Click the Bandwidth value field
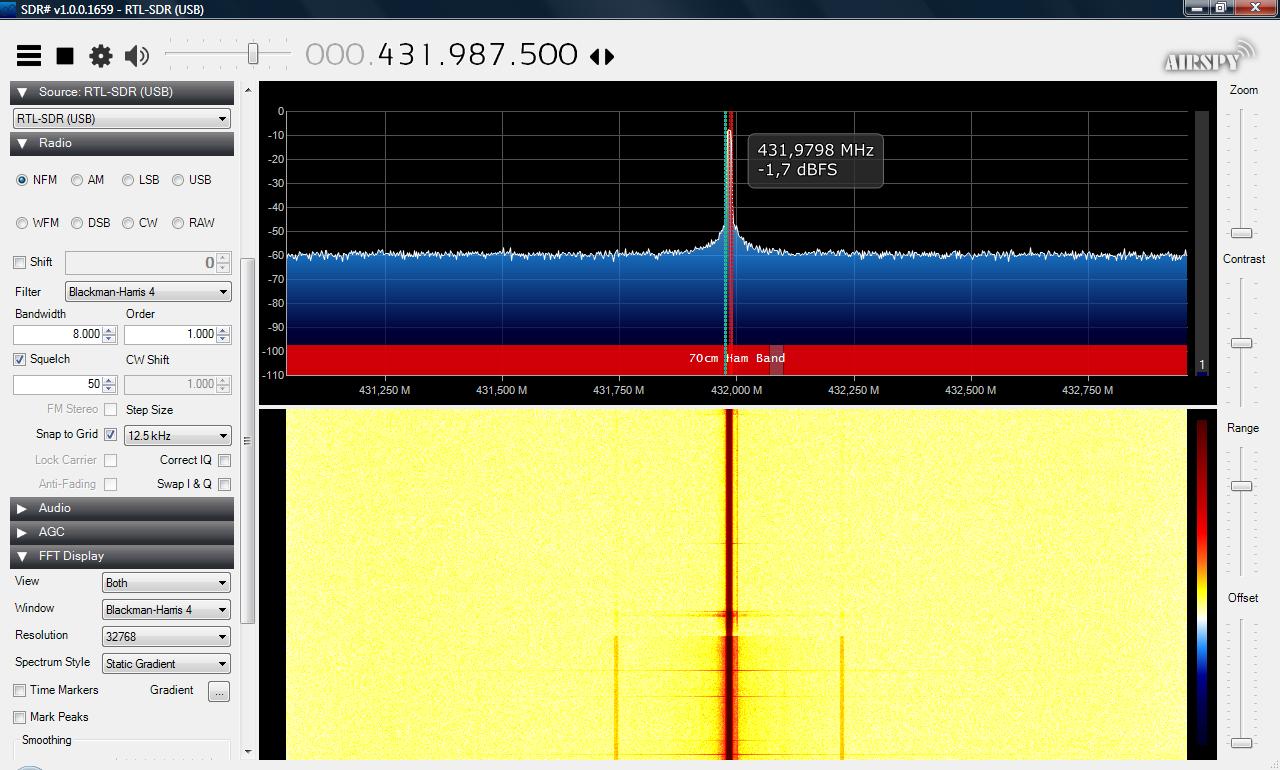 (58, 334)
